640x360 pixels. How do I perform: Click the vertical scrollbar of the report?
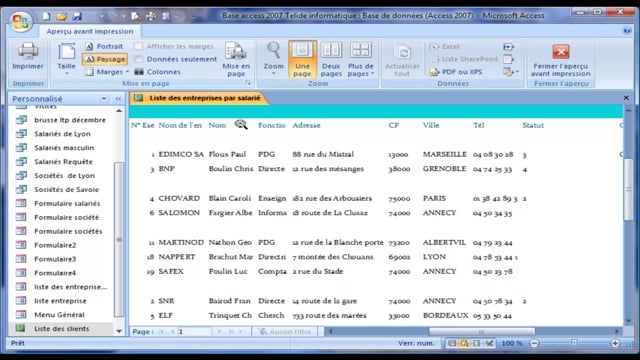[x=629, y=189]
